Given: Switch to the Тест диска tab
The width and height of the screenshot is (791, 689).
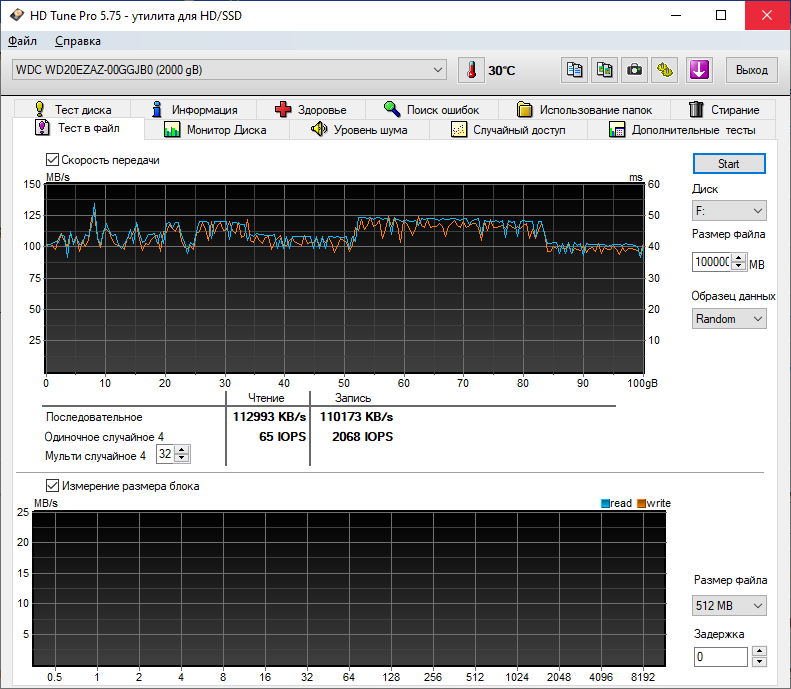Looking at the screenshot, I should (x=73, y=109).
